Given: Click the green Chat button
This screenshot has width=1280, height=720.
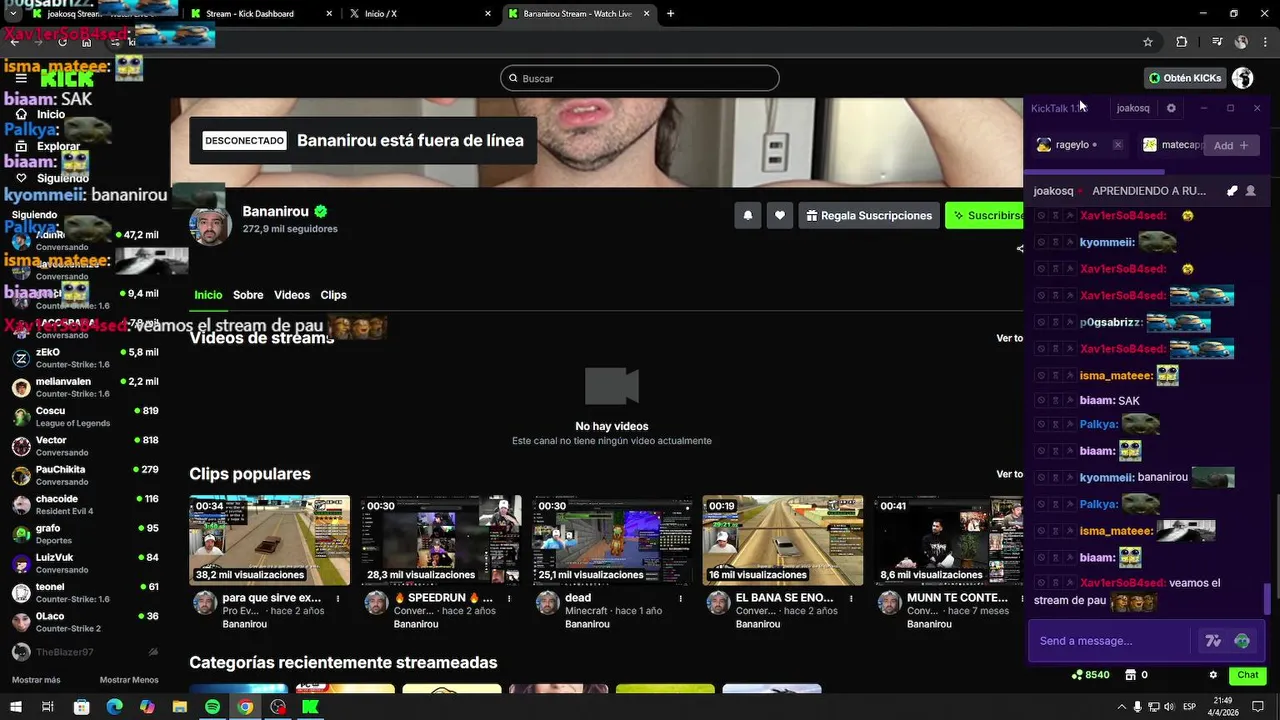Looking at the screenshot, I should [1247, 675].
